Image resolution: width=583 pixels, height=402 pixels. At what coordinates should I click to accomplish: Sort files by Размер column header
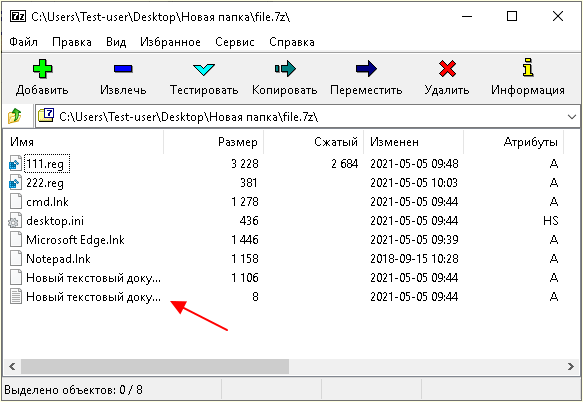click(x=214, y=142)
